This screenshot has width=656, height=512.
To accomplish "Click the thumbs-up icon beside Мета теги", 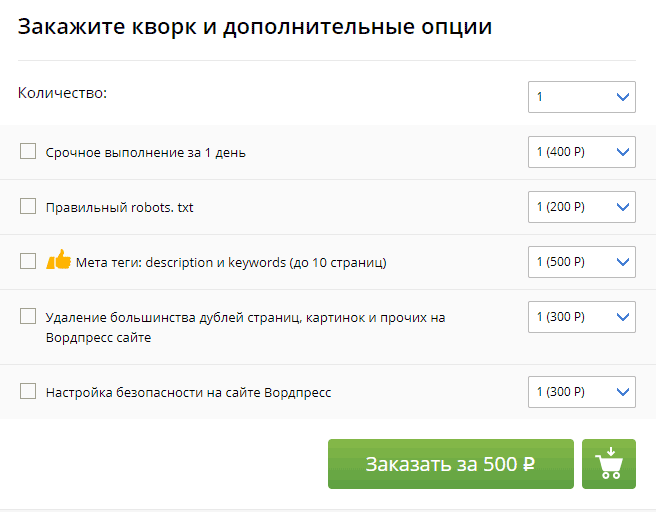I will pos(59,260).
